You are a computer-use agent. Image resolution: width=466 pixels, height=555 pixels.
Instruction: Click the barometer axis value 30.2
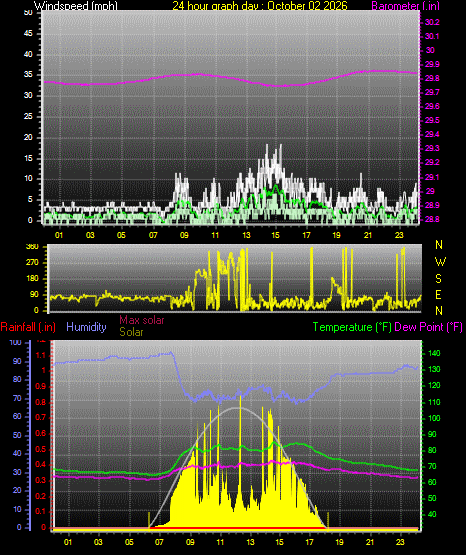[432, 22]
